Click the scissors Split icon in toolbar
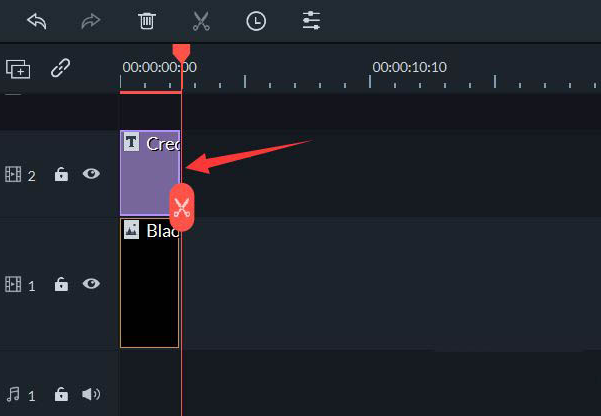This screenshot has width=601, height=416. pos(201,21)
